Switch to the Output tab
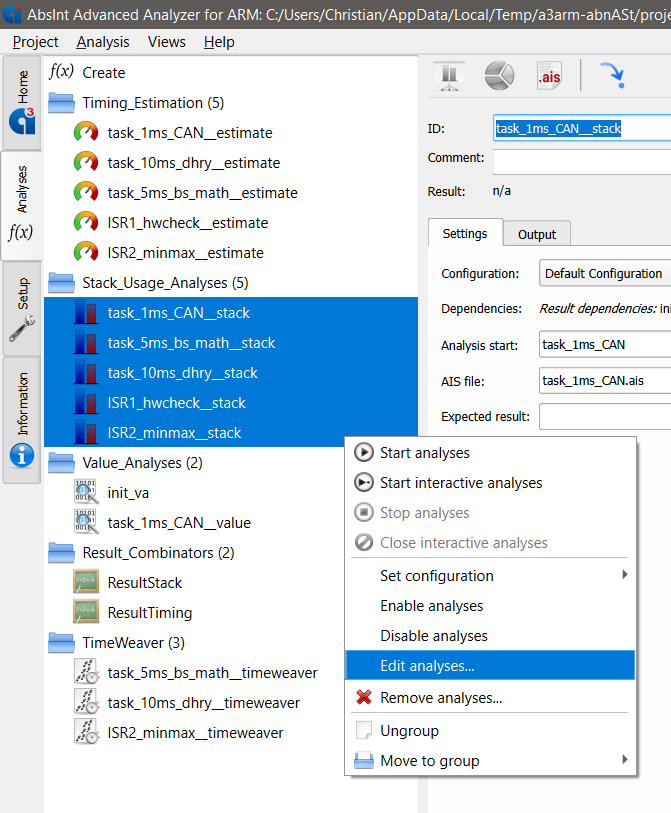The height and width of the screenshot is (813, 671). [537, 234]
